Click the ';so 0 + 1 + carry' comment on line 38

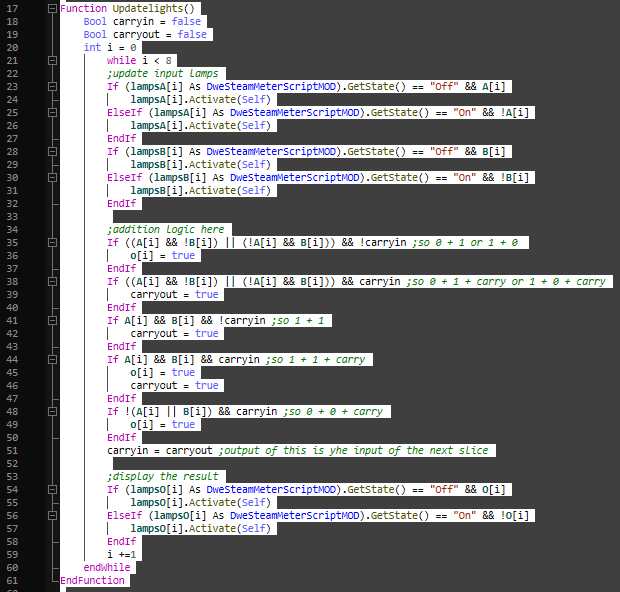(506, 282)
